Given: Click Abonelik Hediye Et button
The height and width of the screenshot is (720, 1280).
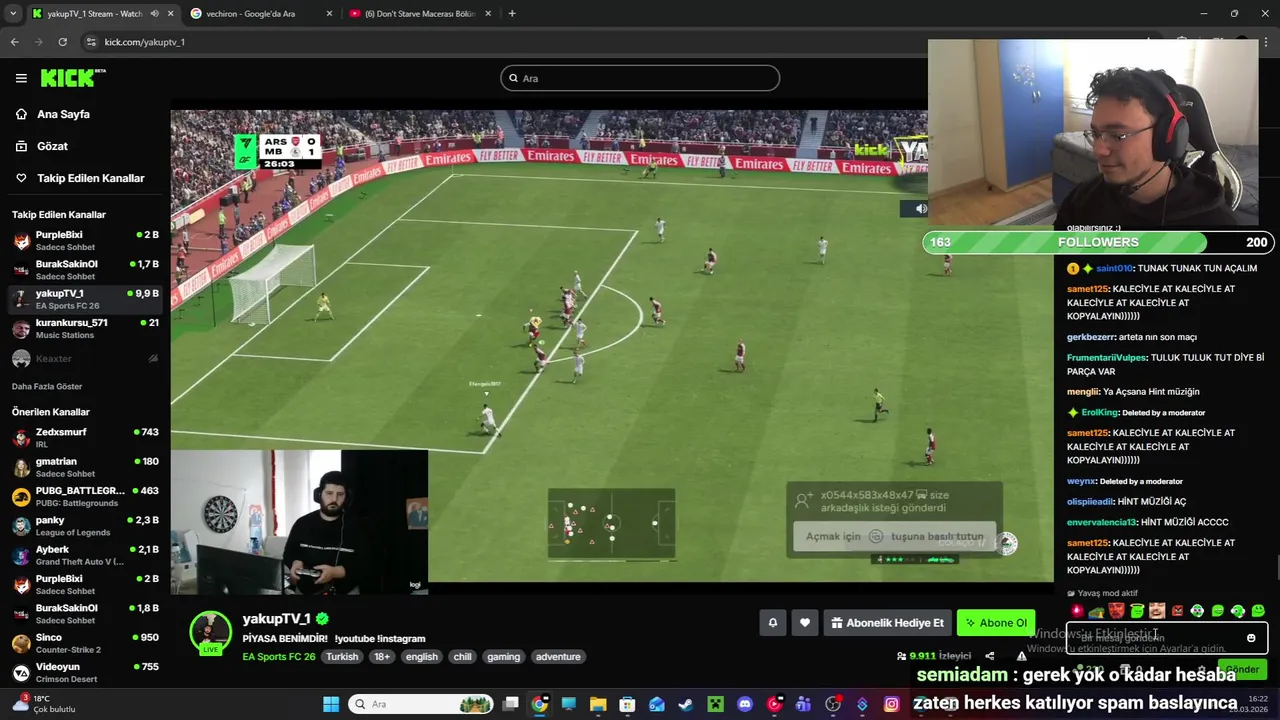Looking at the screenshot, I should pos(887,623).
